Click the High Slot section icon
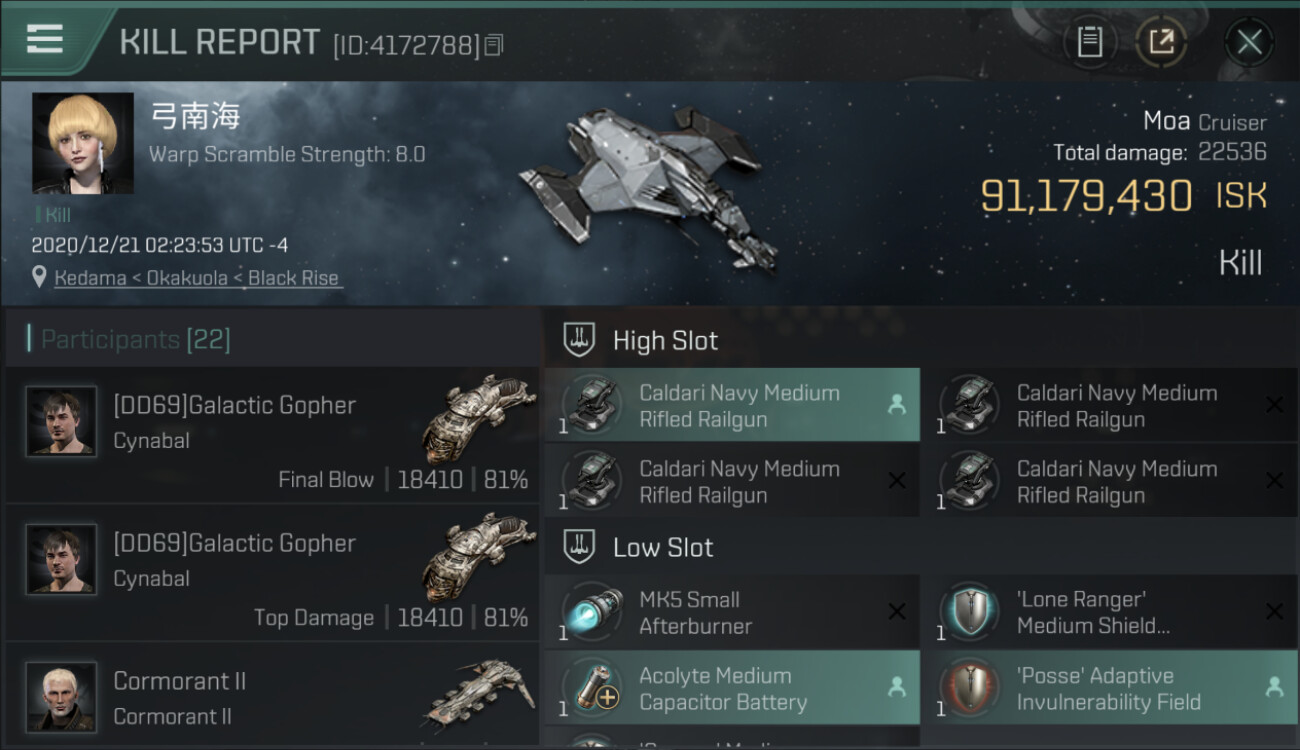This screenshot has height=750, width=1300. (x=580, y=340)
